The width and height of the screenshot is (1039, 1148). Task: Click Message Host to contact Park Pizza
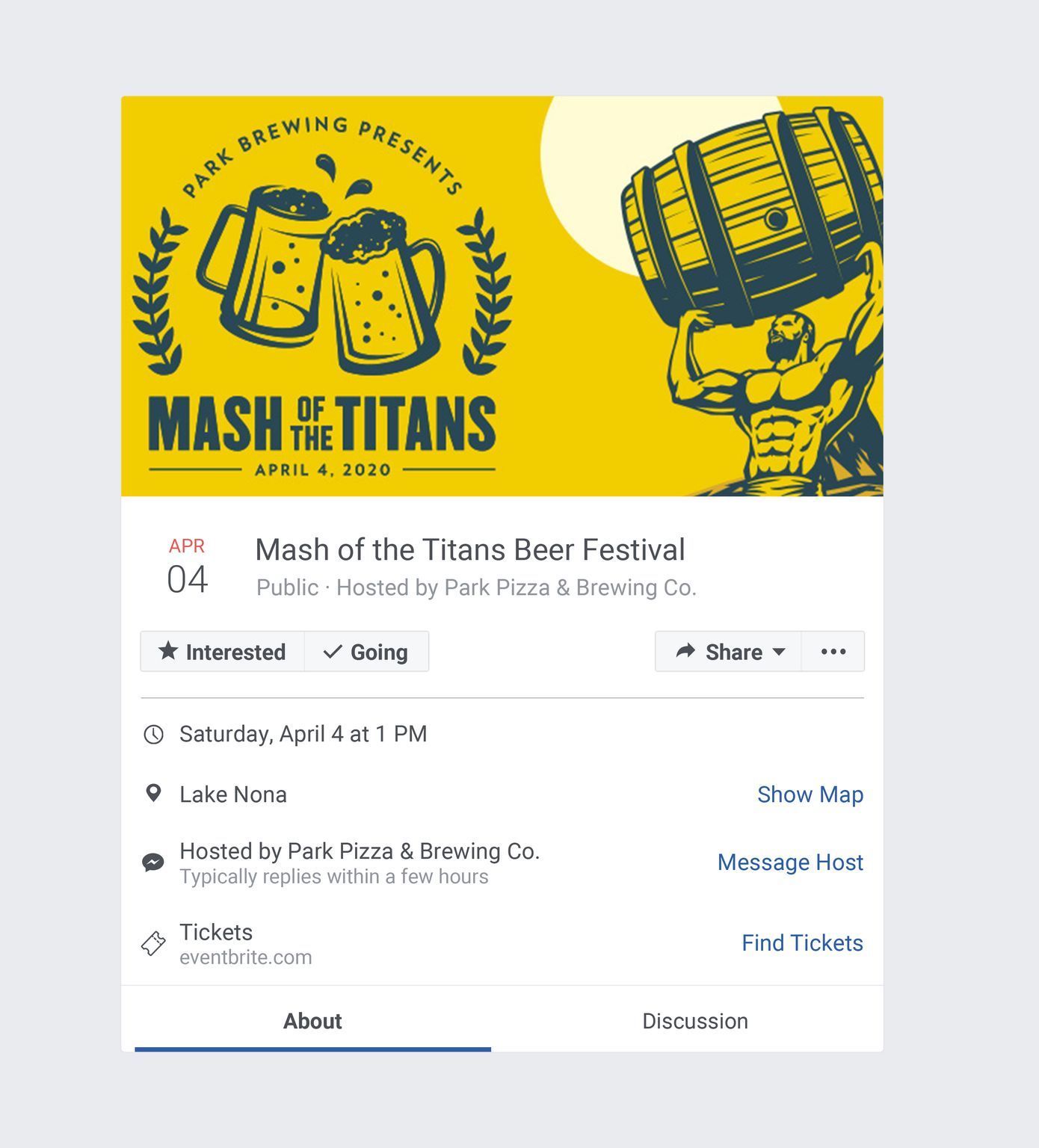click(790, 862)
